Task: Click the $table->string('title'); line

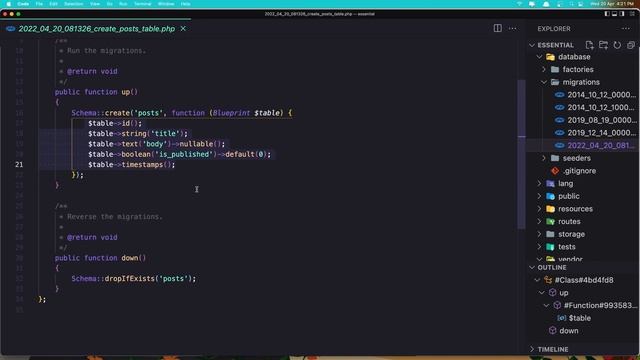Action: [138, 133]
